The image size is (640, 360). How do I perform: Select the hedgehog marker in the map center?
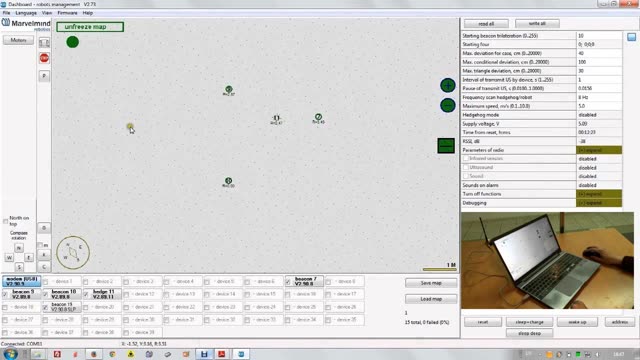coord(276,118)
